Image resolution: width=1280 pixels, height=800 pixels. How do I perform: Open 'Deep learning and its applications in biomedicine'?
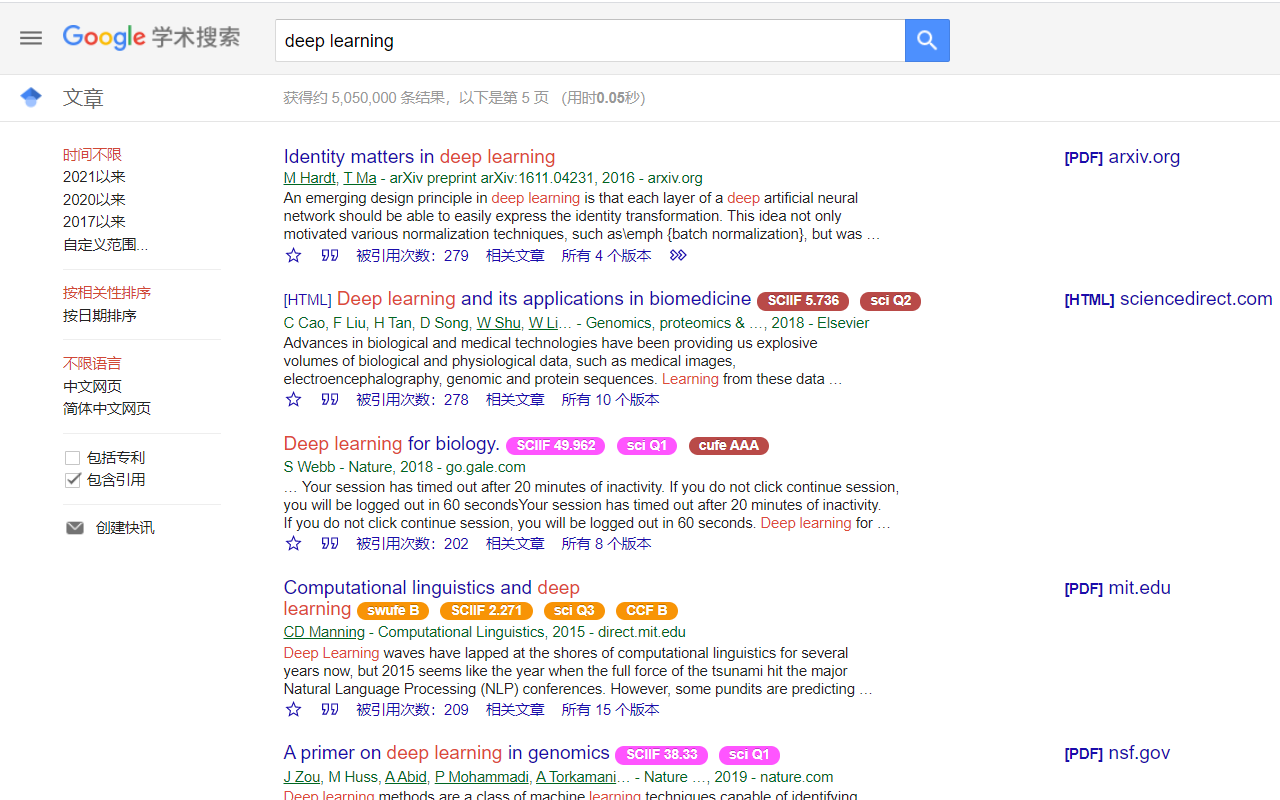pos(544,299)
